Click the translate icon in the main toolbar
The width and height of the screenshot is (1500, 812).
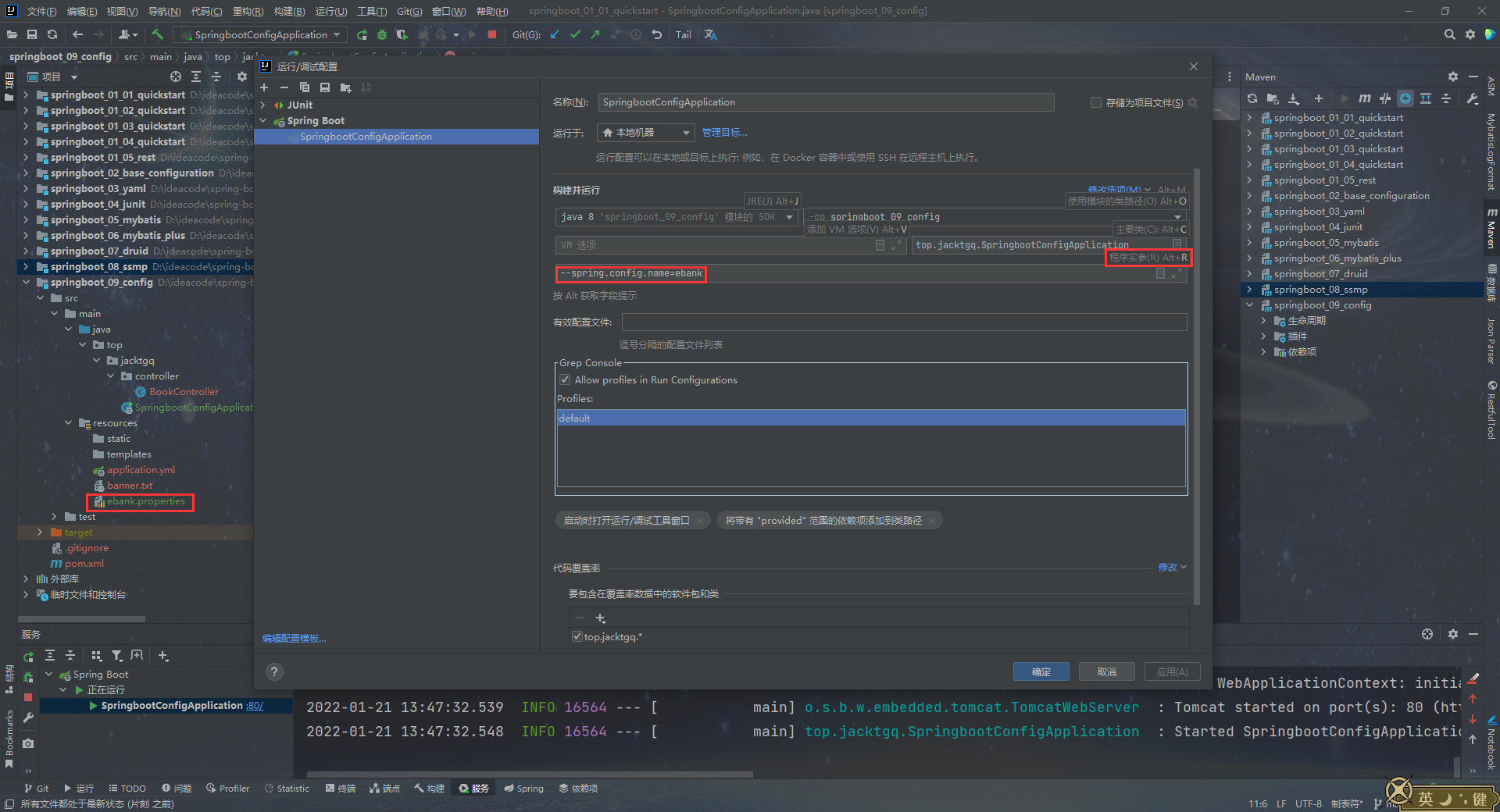point(710,34)
